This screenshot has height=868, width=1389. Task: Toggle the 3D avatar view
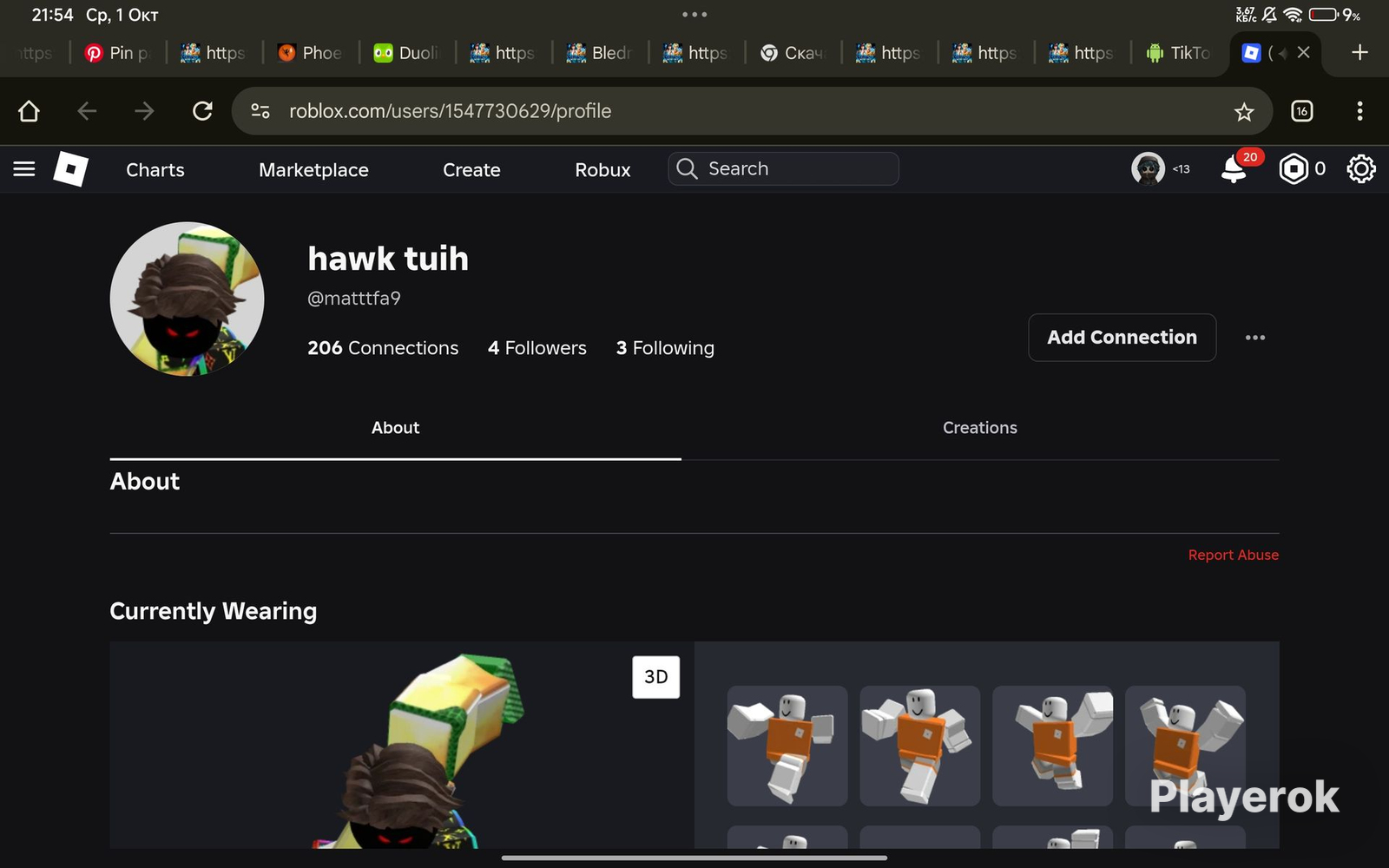click(655, 677)
